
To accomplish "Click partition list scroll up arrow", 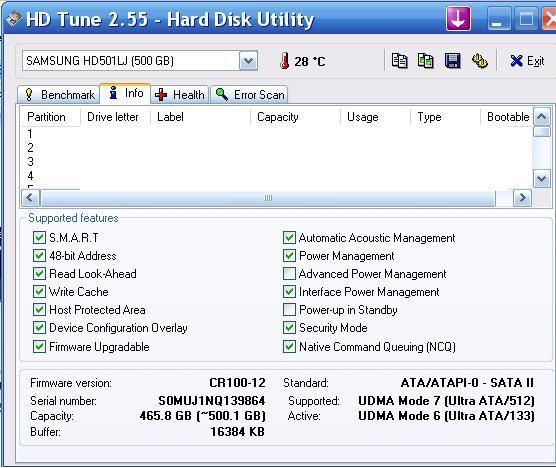I will tap(541, 117).
